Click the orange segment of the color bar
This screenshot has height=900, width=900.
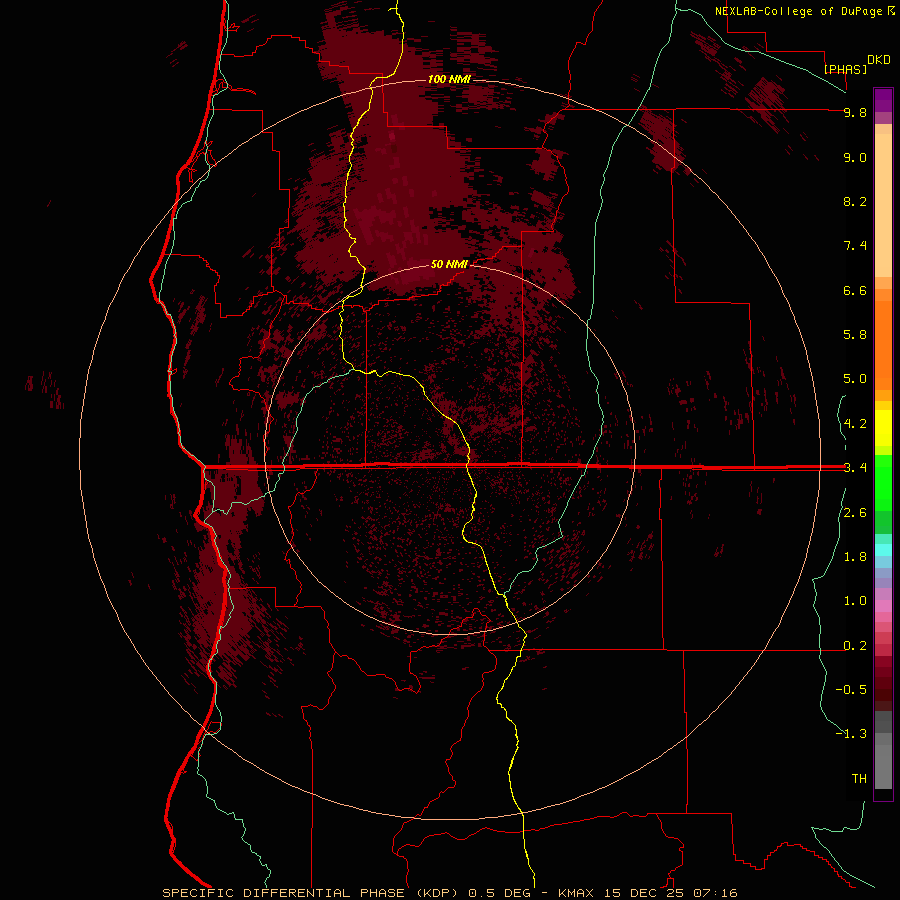click(x=883, y=344)
